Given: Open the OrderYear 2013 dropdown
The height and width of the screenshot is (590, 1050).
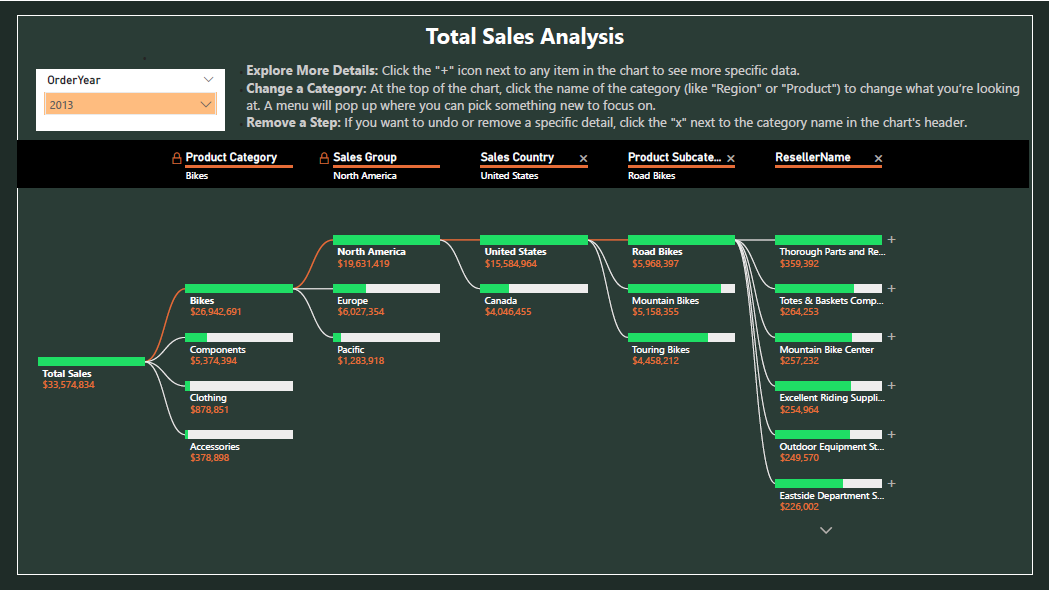Looking at the screenshot, I should [130, 104].
